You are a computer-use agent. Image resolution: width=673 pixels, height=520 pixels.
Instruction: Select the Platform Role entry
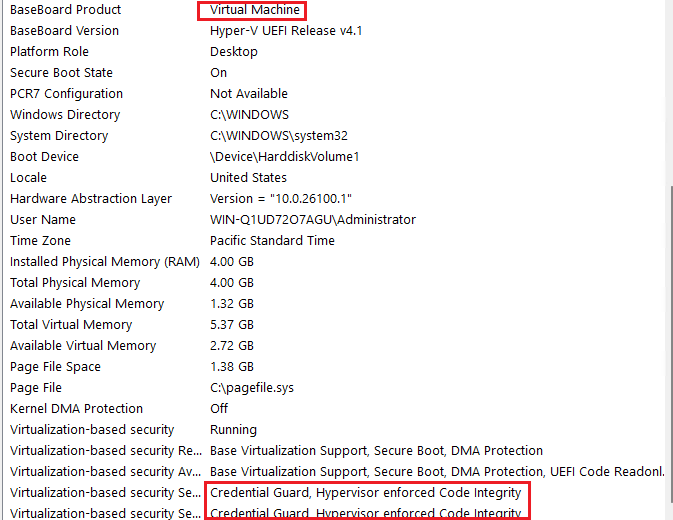coord(49,52)
